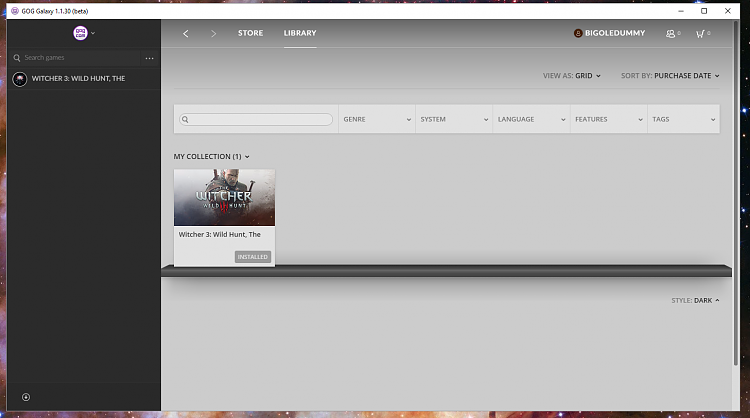Collapse the My Collection section

[211, 156]
